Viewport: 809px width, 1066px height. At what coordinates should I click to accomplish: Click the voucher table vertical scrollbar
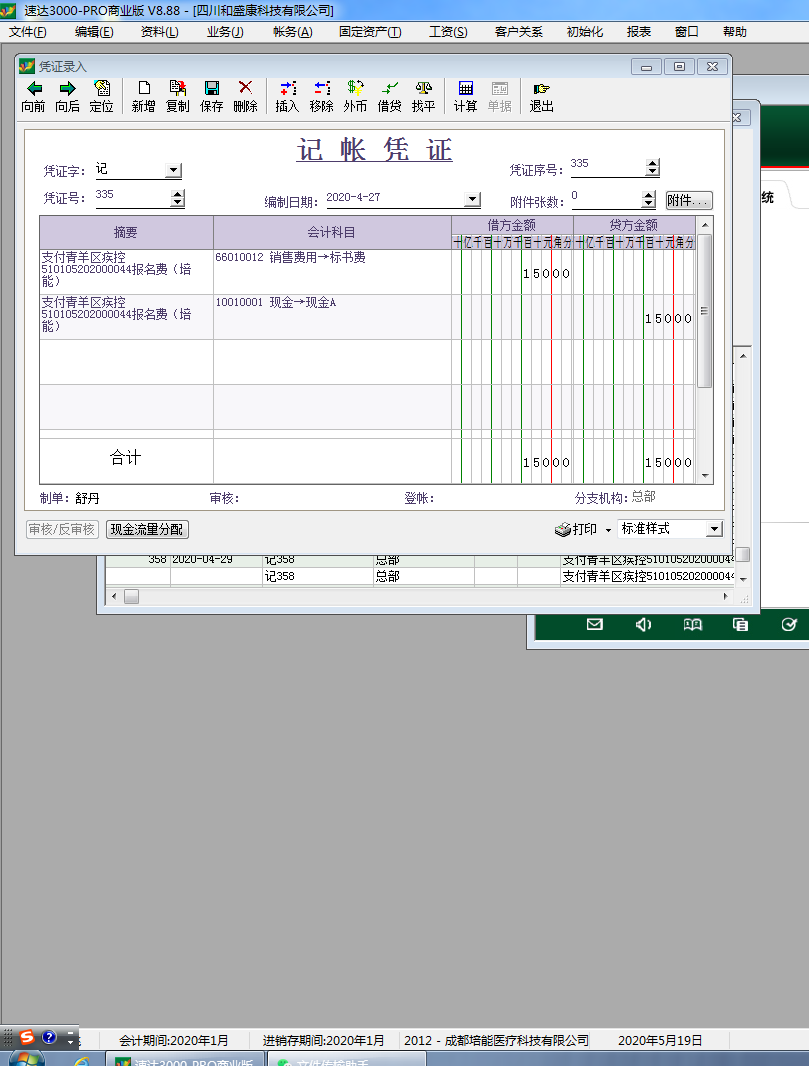[x=705, y=310]
